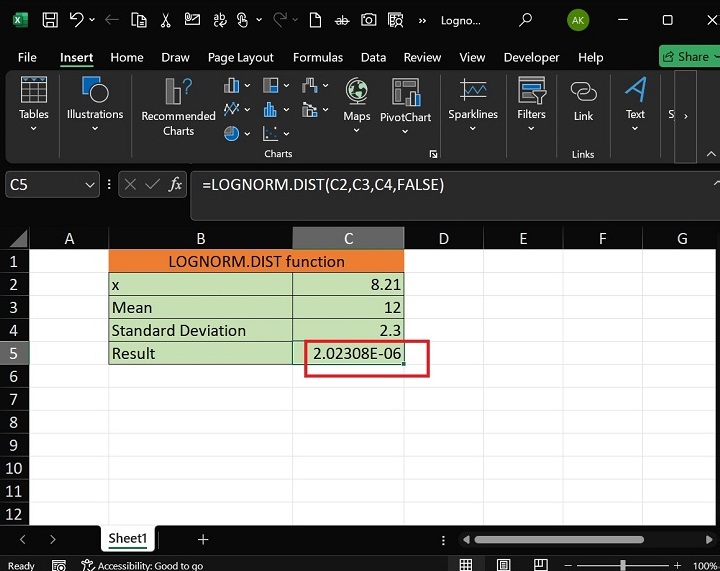Switch to the Sheet1 tab
The image size is (720, 571).
pos(127,539)
